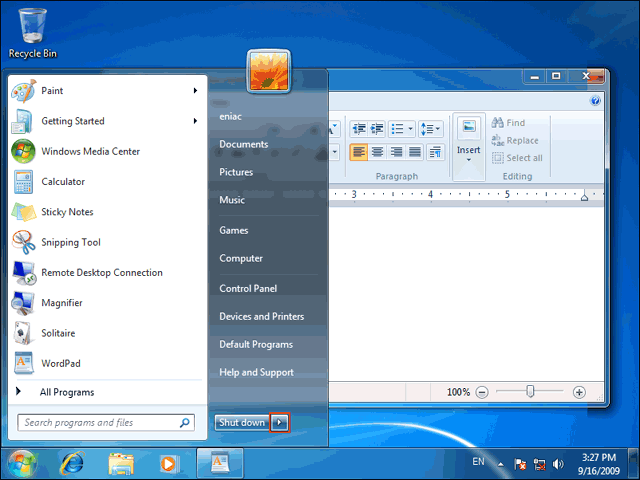Open the network status tray icon
This screenshot has width=640, height=480.
[x=539, y=464]
